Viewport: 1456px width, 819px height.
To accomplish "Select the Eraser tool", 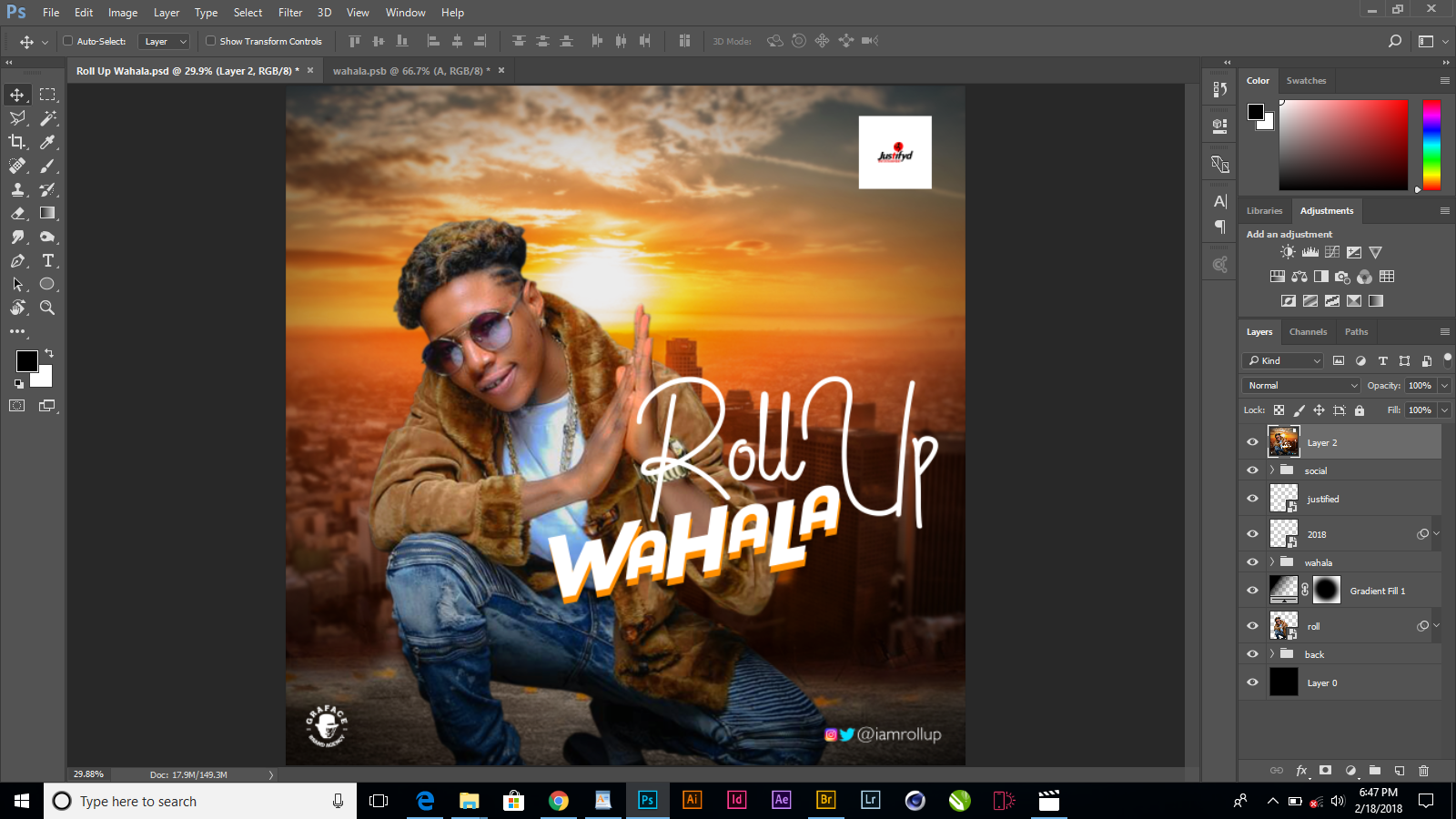I will 17,213.
